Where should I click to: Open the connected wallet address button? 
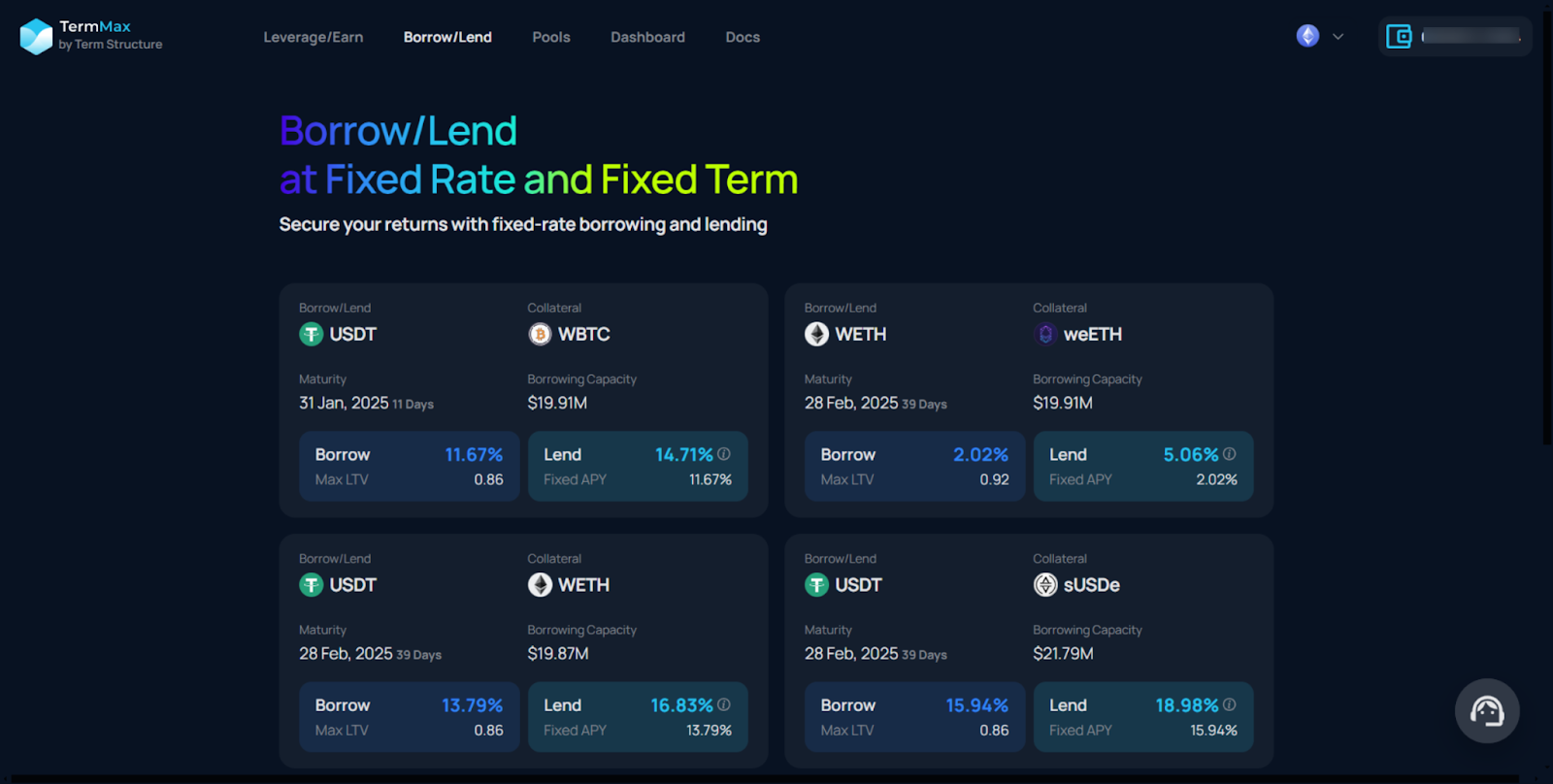click(x=1455, y=37)
